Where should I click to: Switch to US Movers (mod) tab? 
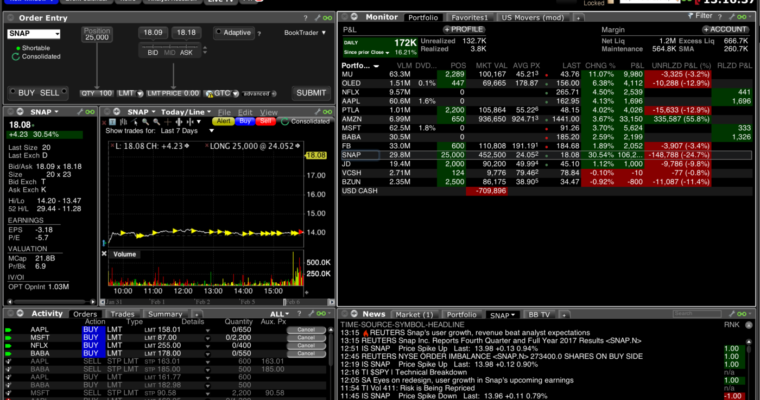[532, 17]
